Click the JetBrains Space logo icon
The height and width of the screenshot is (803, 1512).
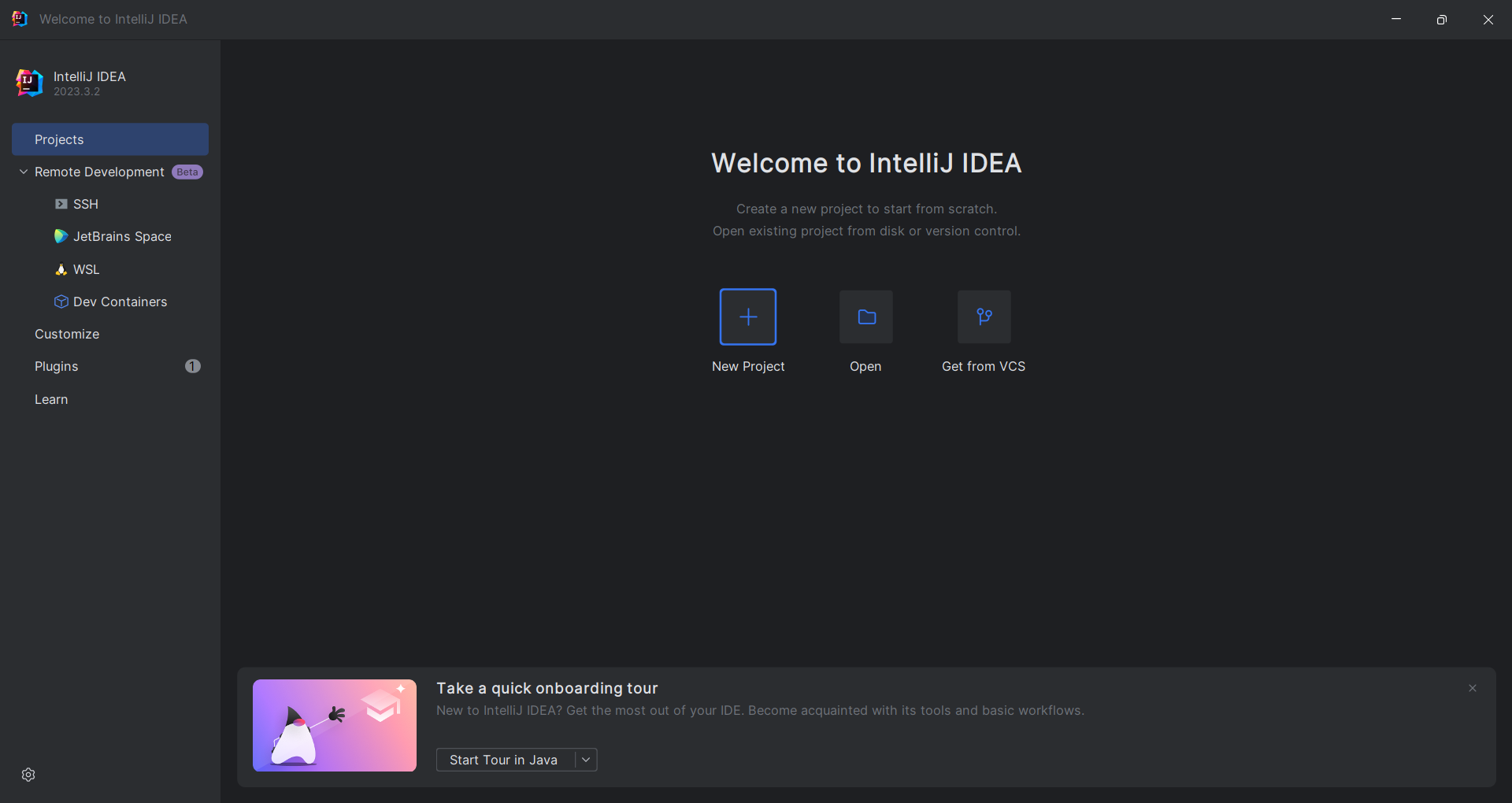tap(61, 236)
